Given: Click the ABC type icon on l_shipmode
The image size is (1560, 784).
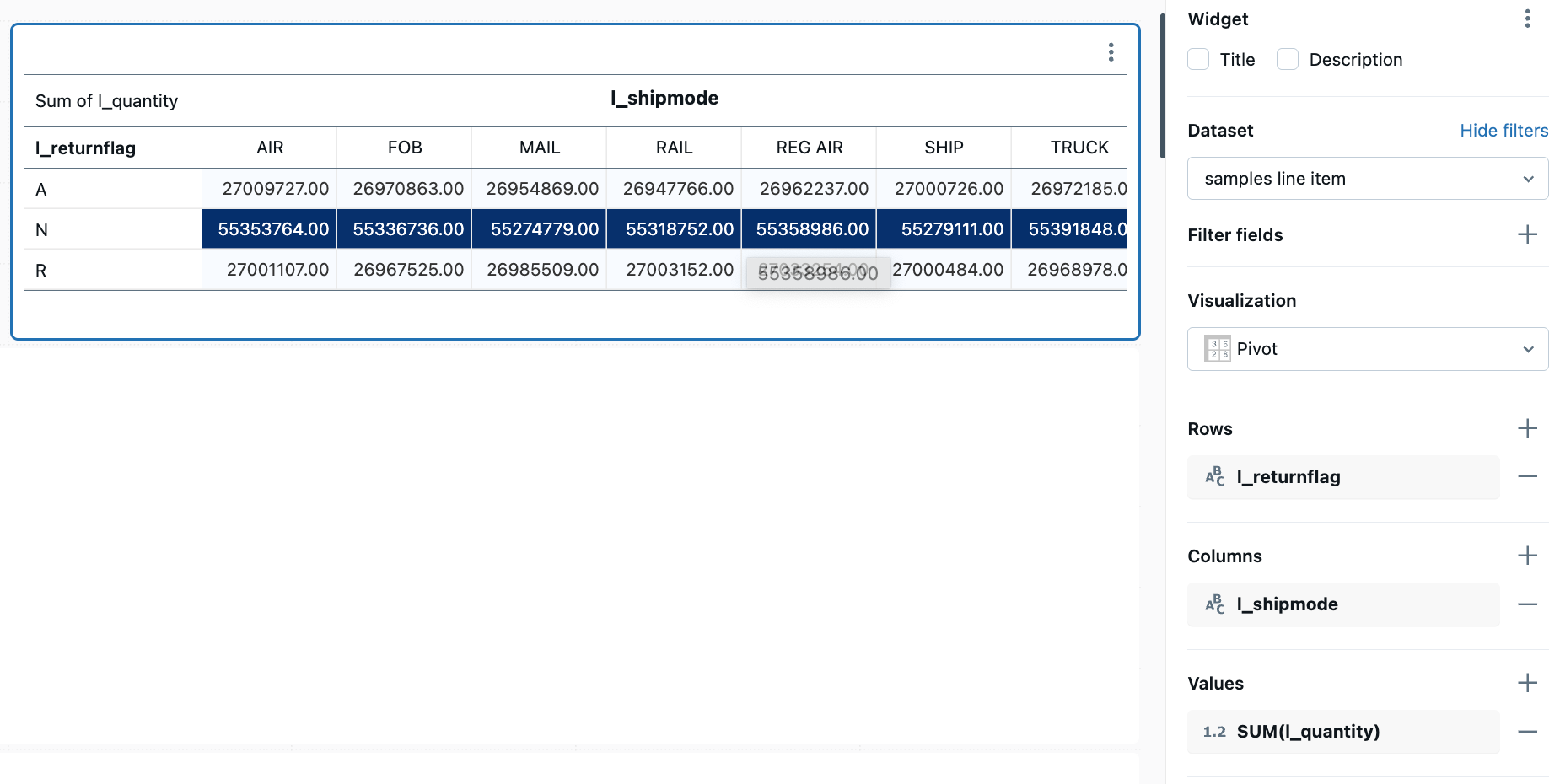Looking at the screenshot, I should tap(1215, 604).
